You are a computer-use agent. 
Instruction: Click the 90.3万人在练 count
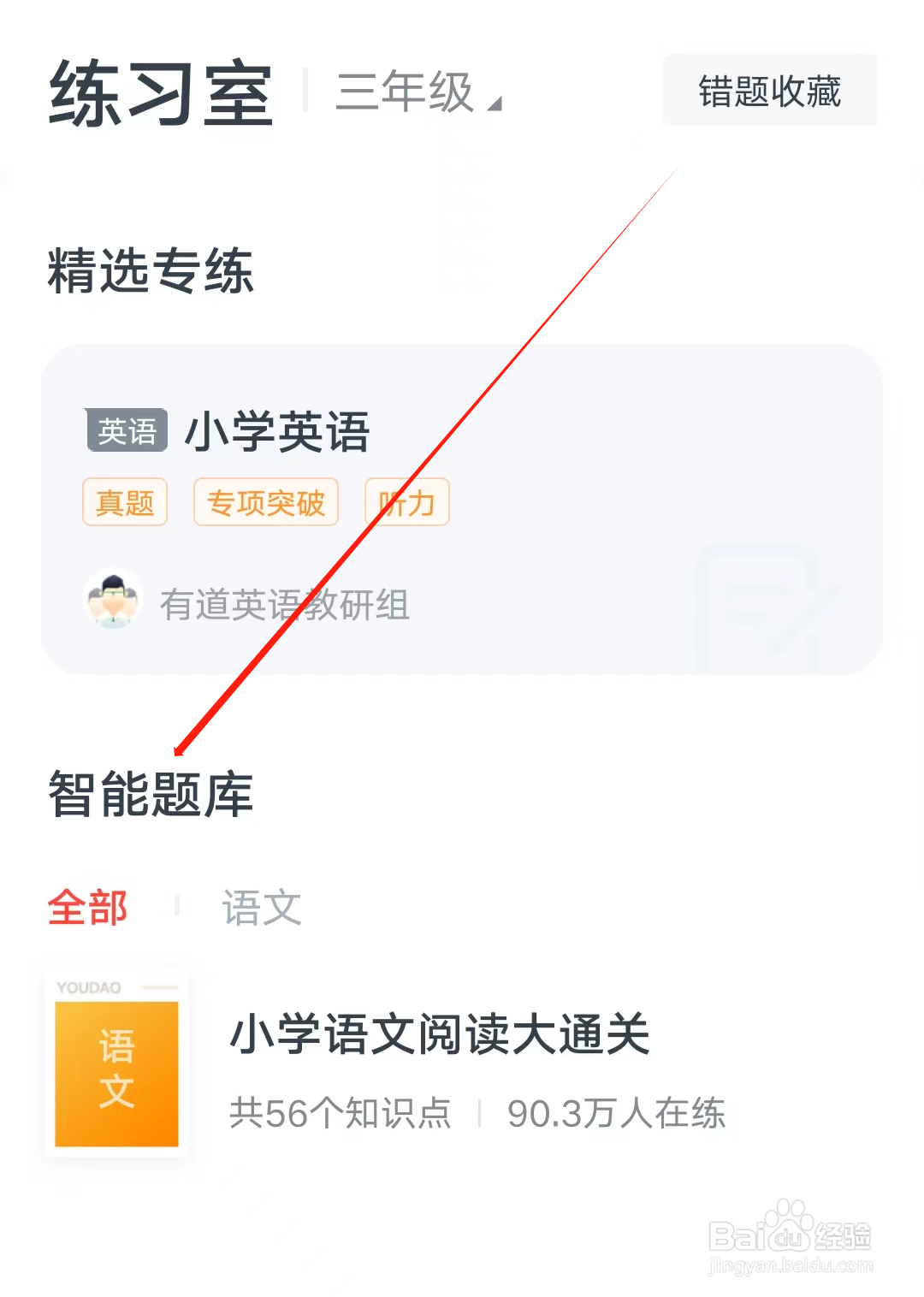pyautogui.click(x=616, y=1113)
